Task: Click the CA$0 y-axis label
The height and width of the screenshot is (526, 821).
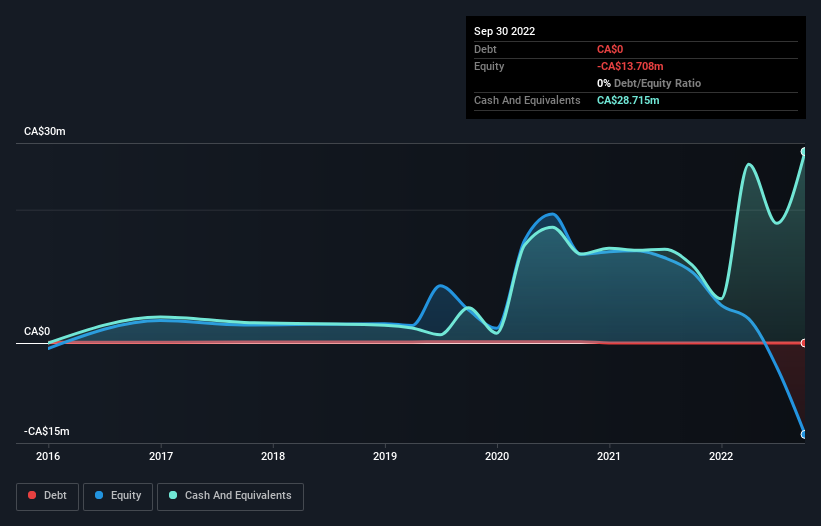Action: [x=37, y=331]
